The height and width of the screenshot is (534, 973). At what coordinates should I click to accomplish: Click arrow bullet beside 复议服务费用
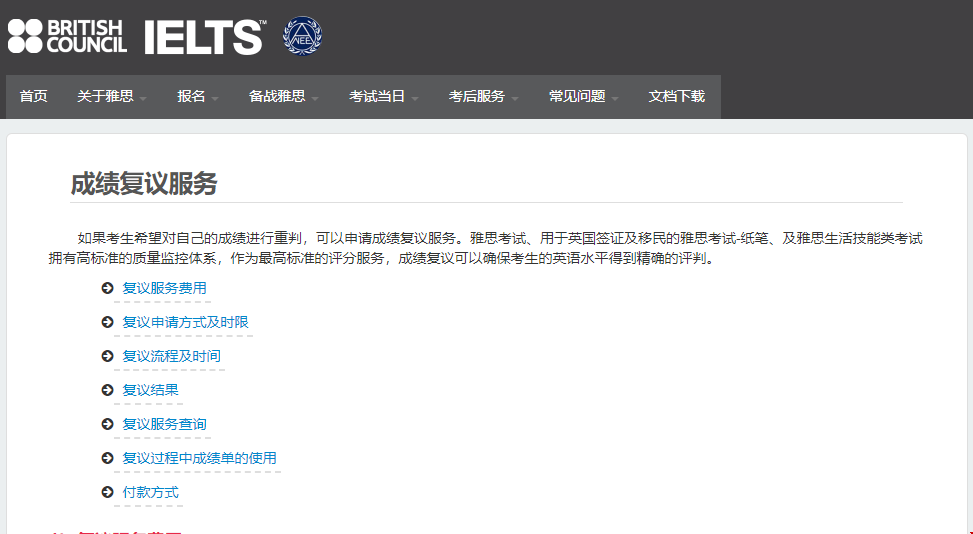click(x=107, y=288)
